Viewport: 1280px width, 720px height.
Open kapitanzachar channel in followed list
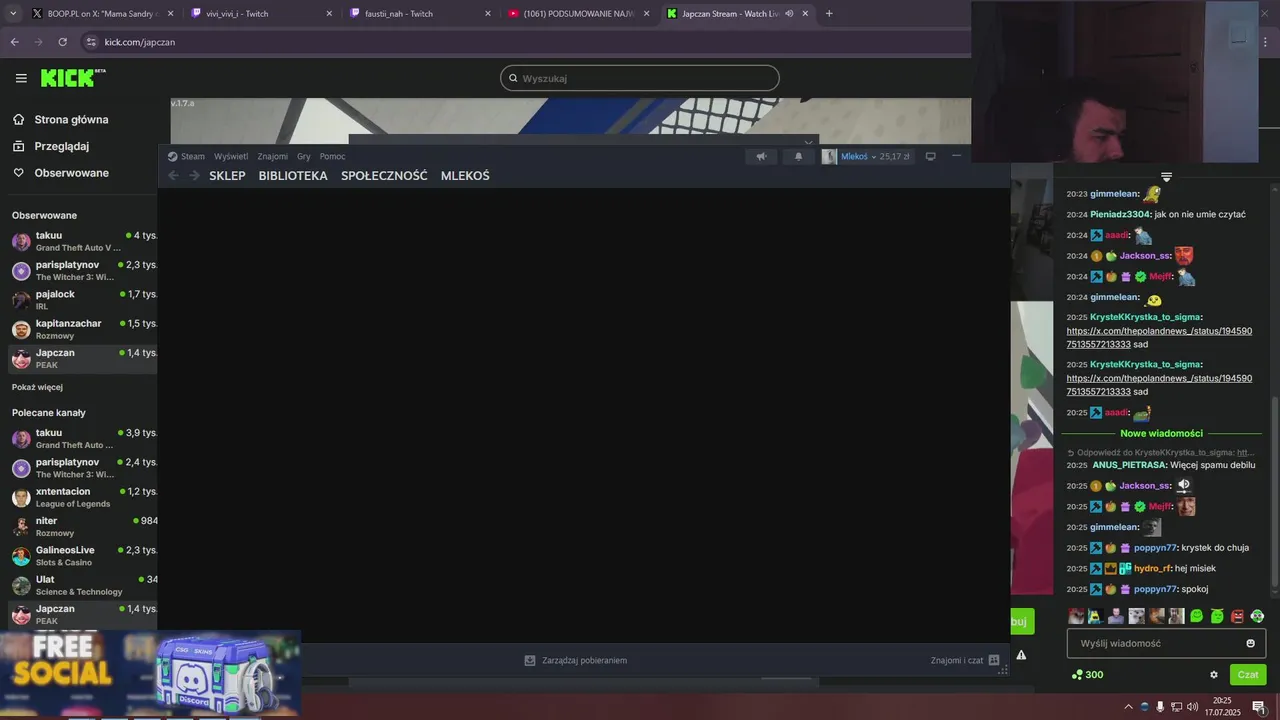[x=83, y=329]
